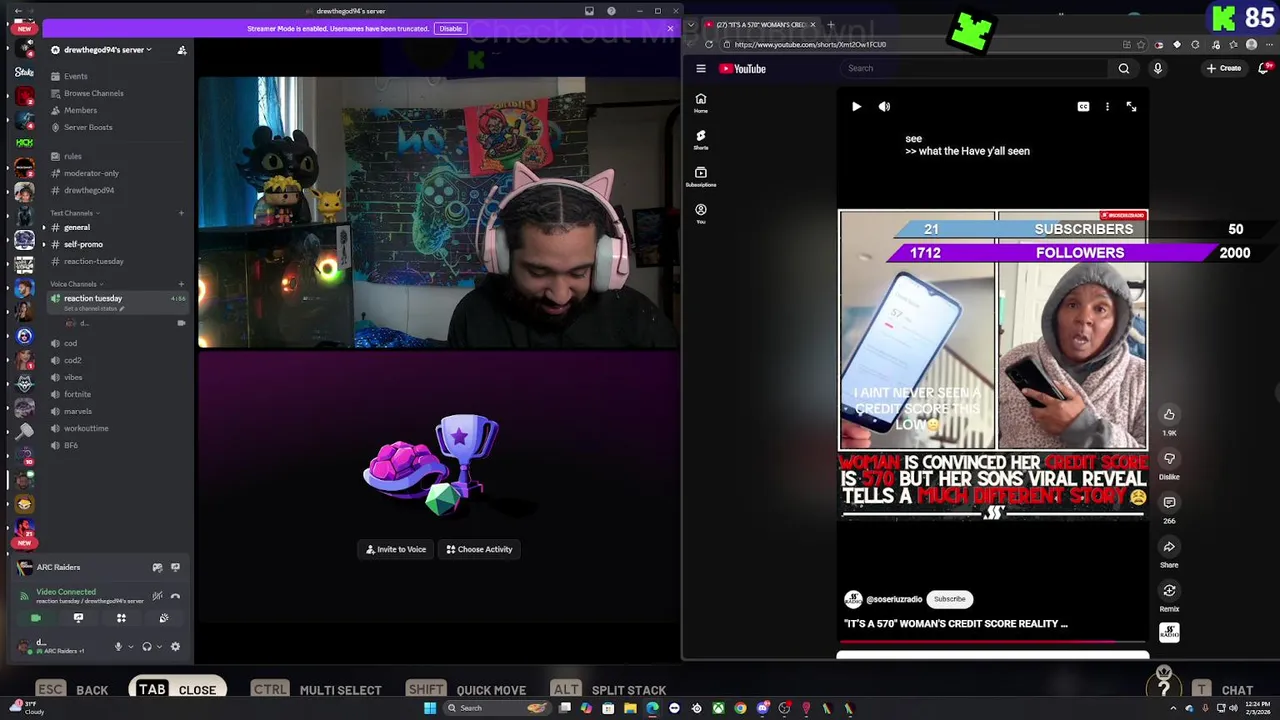
Task: Click the Invite to Voice button
Action: point(396,549)
